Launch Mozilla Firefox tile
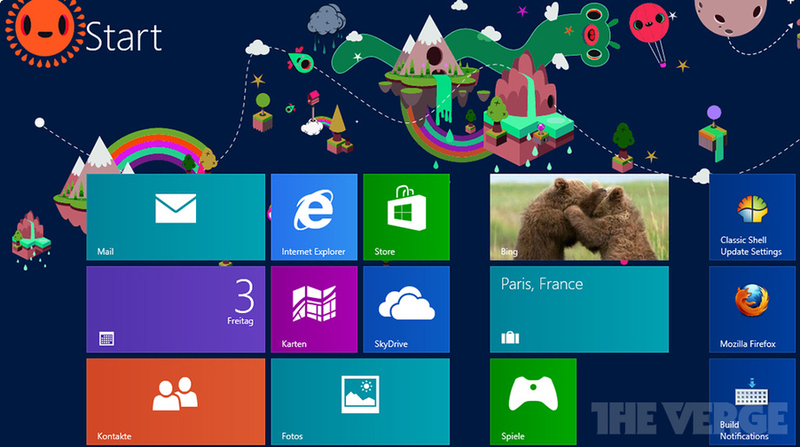 point(752,309)
